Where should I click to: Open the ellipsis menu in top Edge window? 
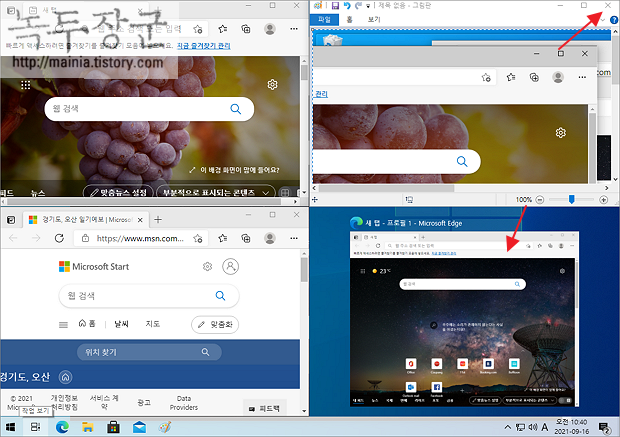[x=294, y=29]
